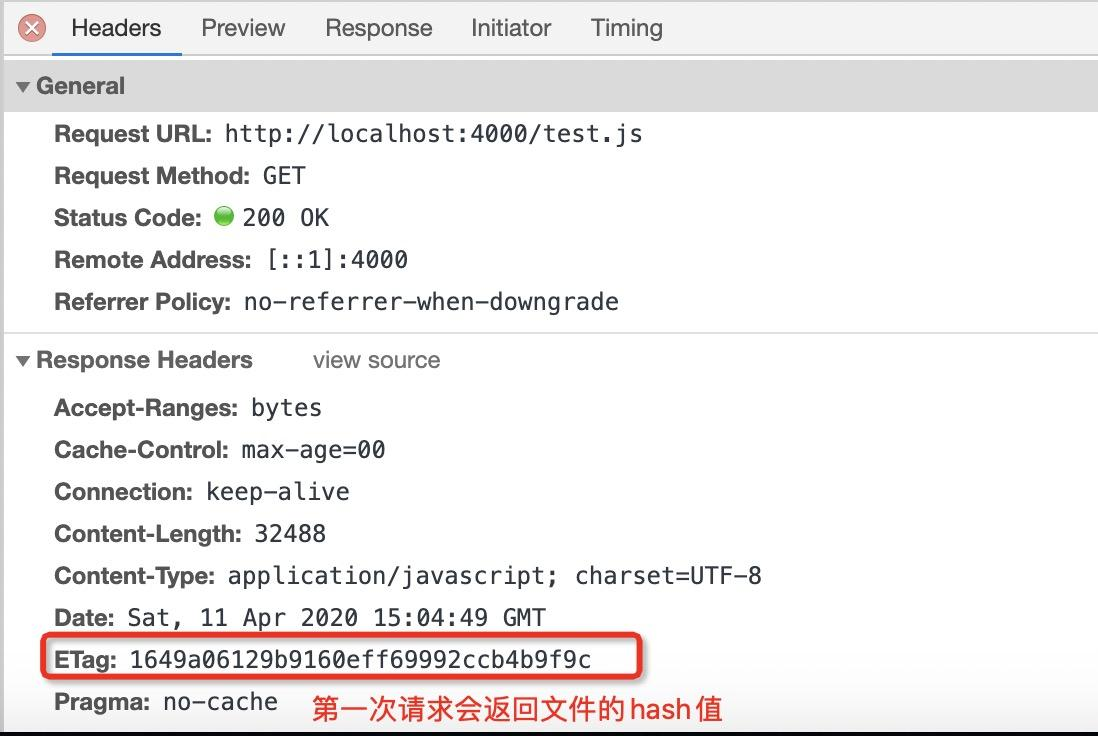Click the Request URL label
This screenshot has height=736, width=1098.
133,134
